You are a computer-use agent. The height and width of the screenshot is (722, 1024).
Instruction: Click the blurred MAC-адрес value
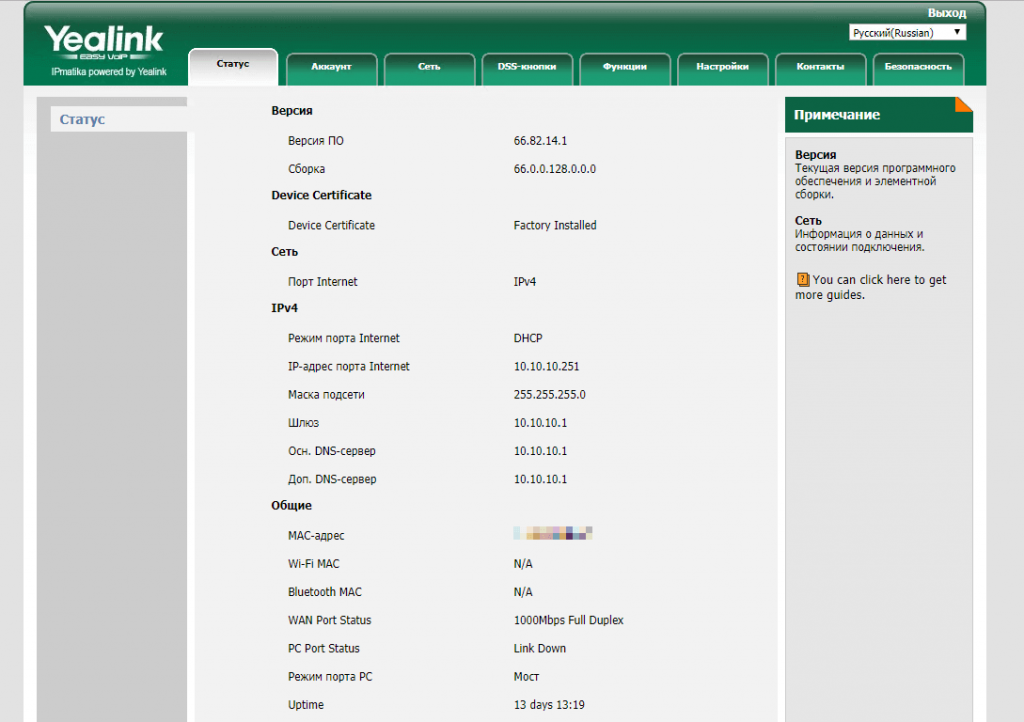point(552,533)
